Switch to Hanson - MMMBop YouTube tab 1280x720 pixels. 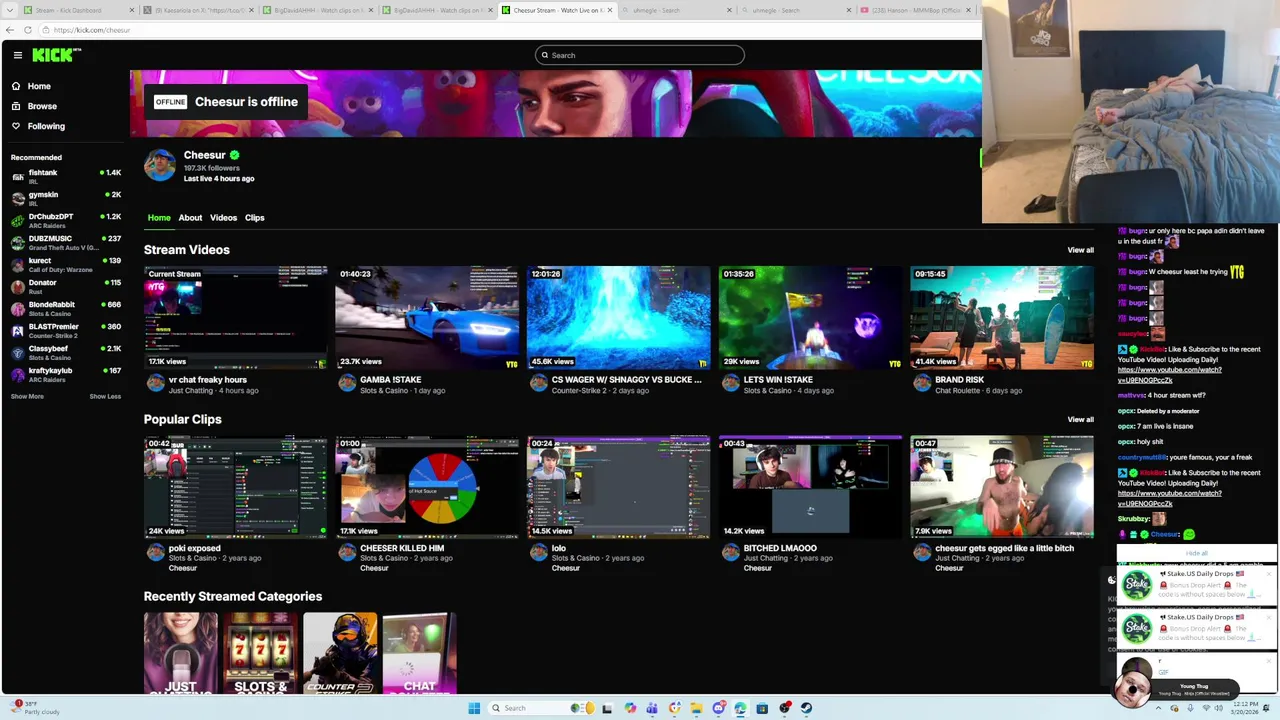pyautogui.click(x=919, y=10)
